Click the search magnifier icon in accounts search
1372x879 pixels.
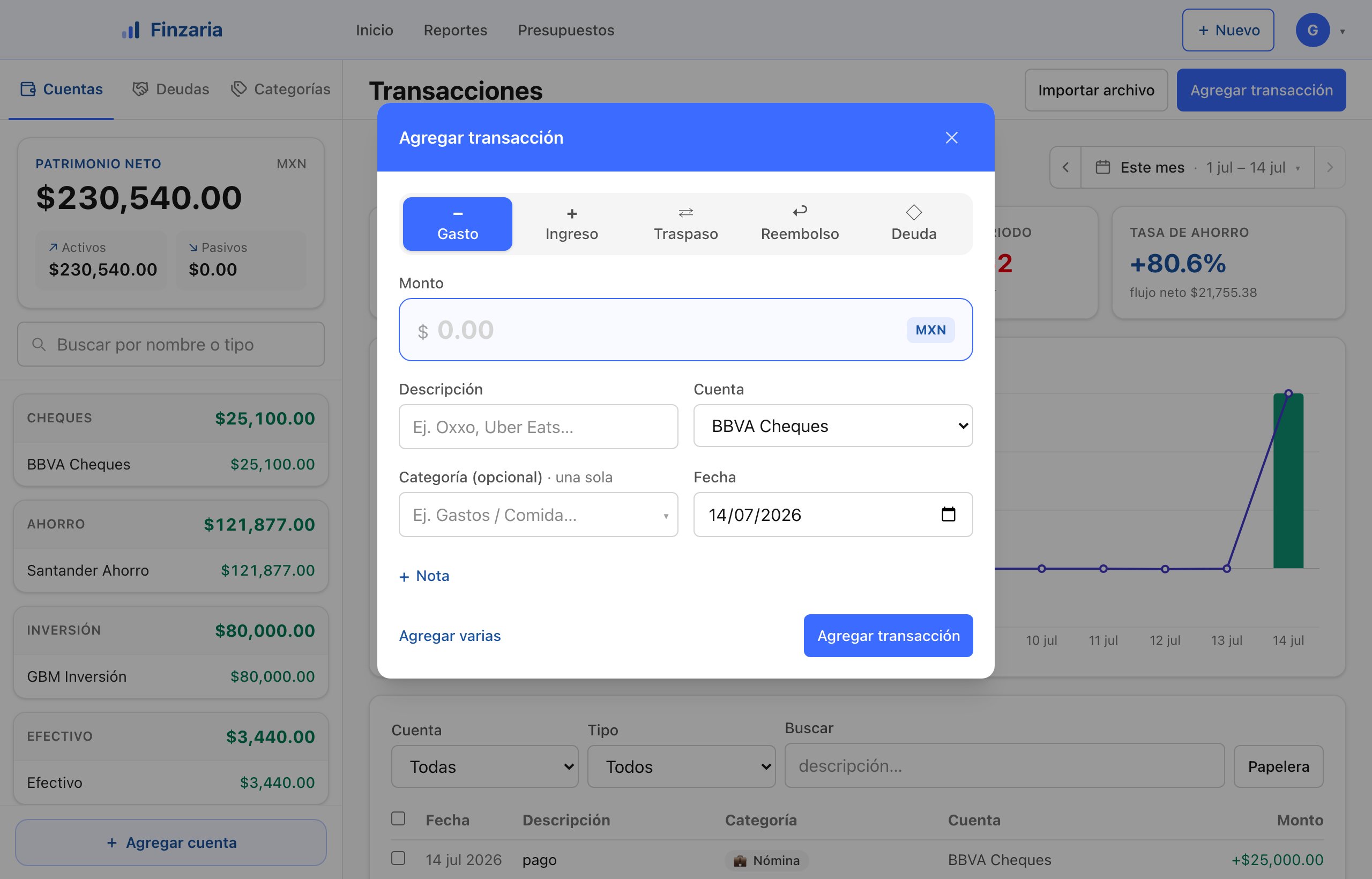point(39,344)
